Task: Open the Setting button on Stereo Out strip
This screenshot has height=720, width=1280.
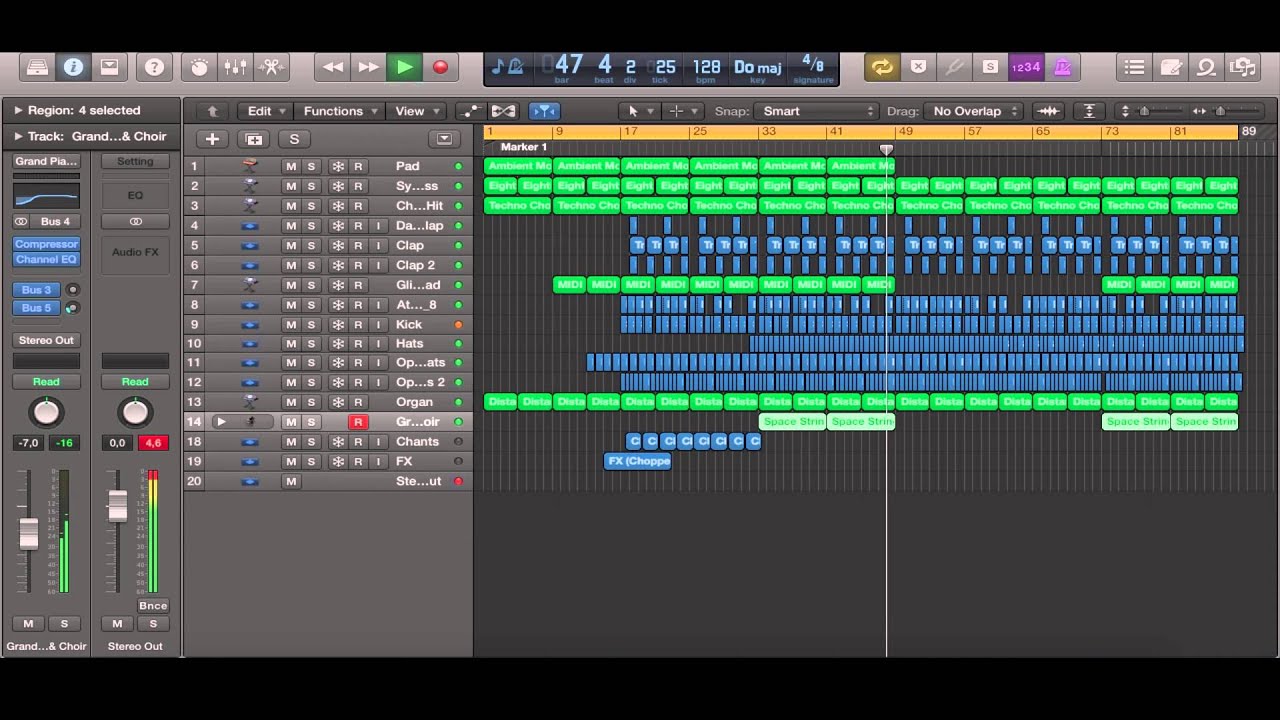Action: (135, 161)
